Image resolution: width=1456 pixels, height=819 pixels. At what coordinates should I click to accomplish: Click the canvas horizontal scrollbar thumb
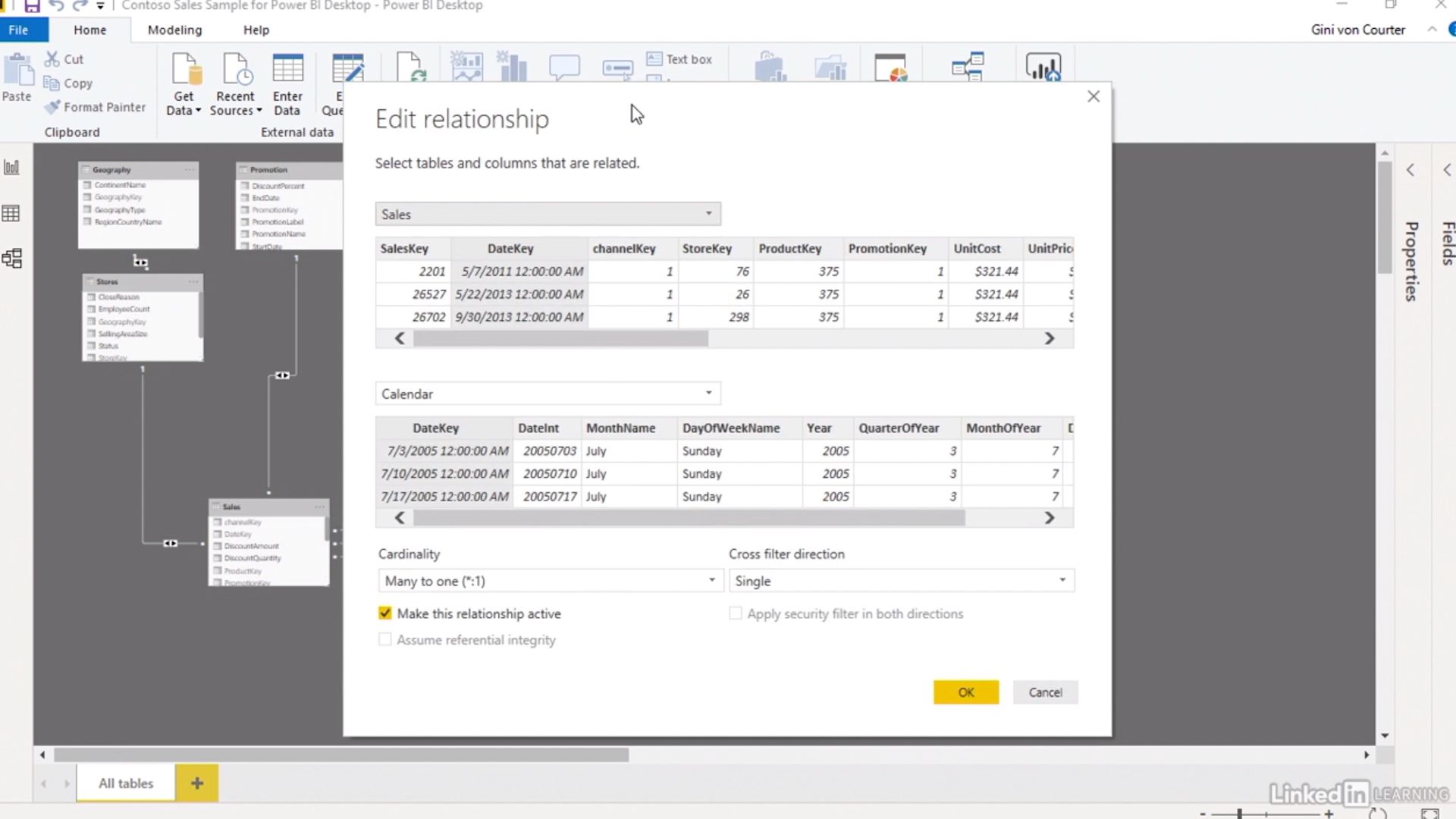click(341, 755)
